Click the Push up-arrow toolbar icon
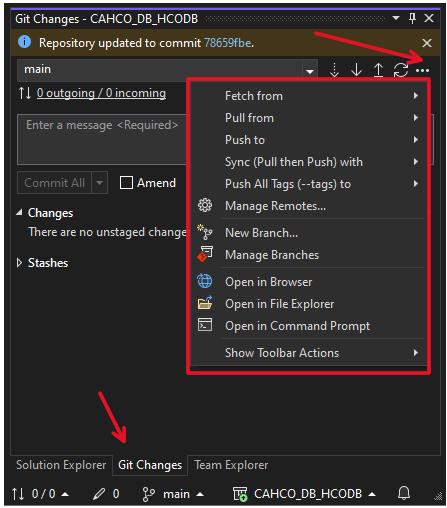 pyautogui.click(x=378, y=70)
